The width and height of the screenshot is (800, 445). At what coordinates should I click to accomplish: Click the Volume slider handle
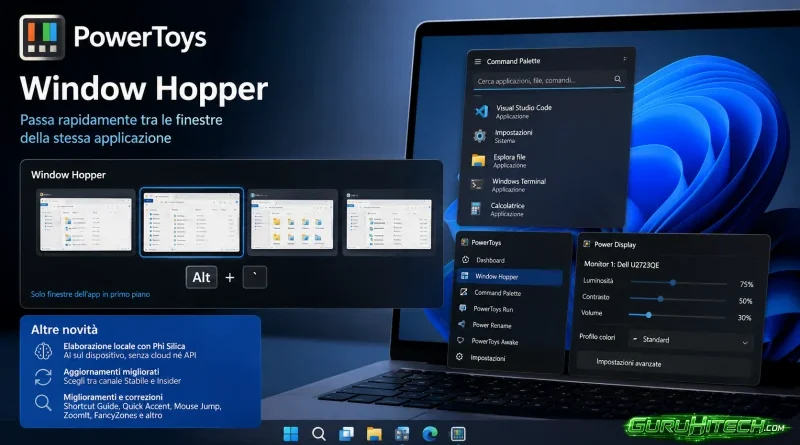[648, 315]
